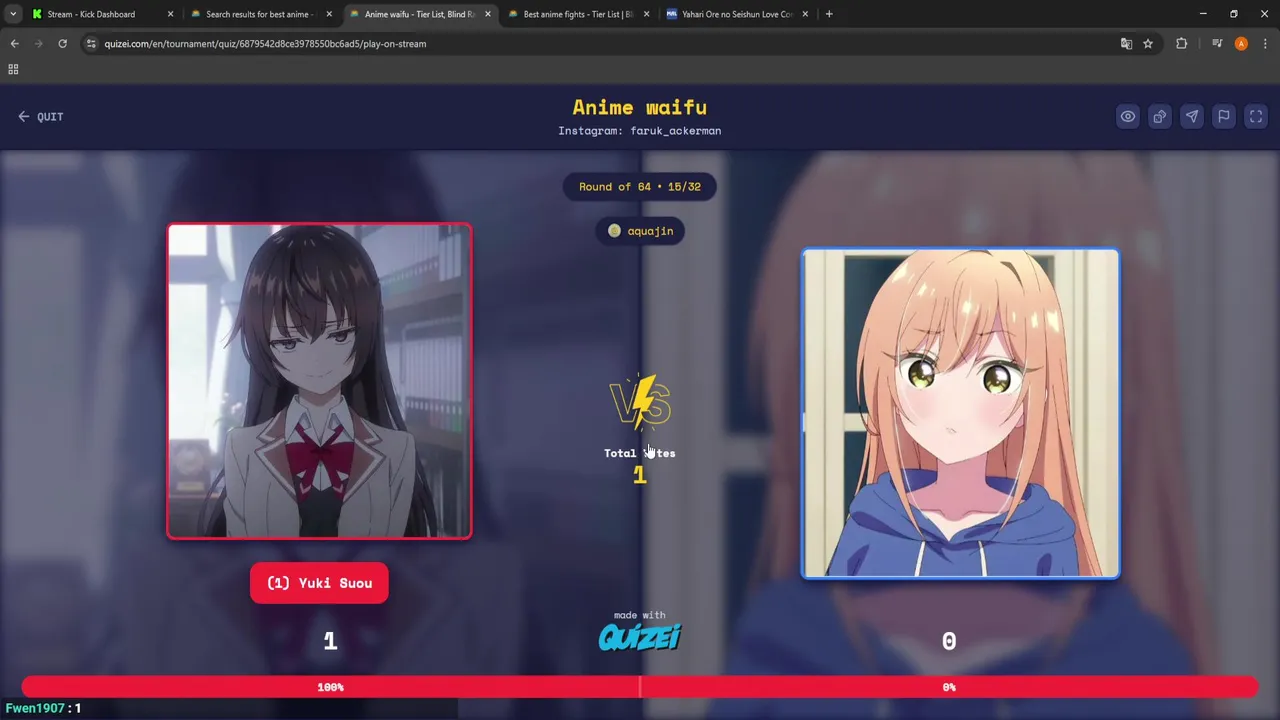View site information icon in address bar
This screenshot has width=1280, height=720.
(91, 44)
